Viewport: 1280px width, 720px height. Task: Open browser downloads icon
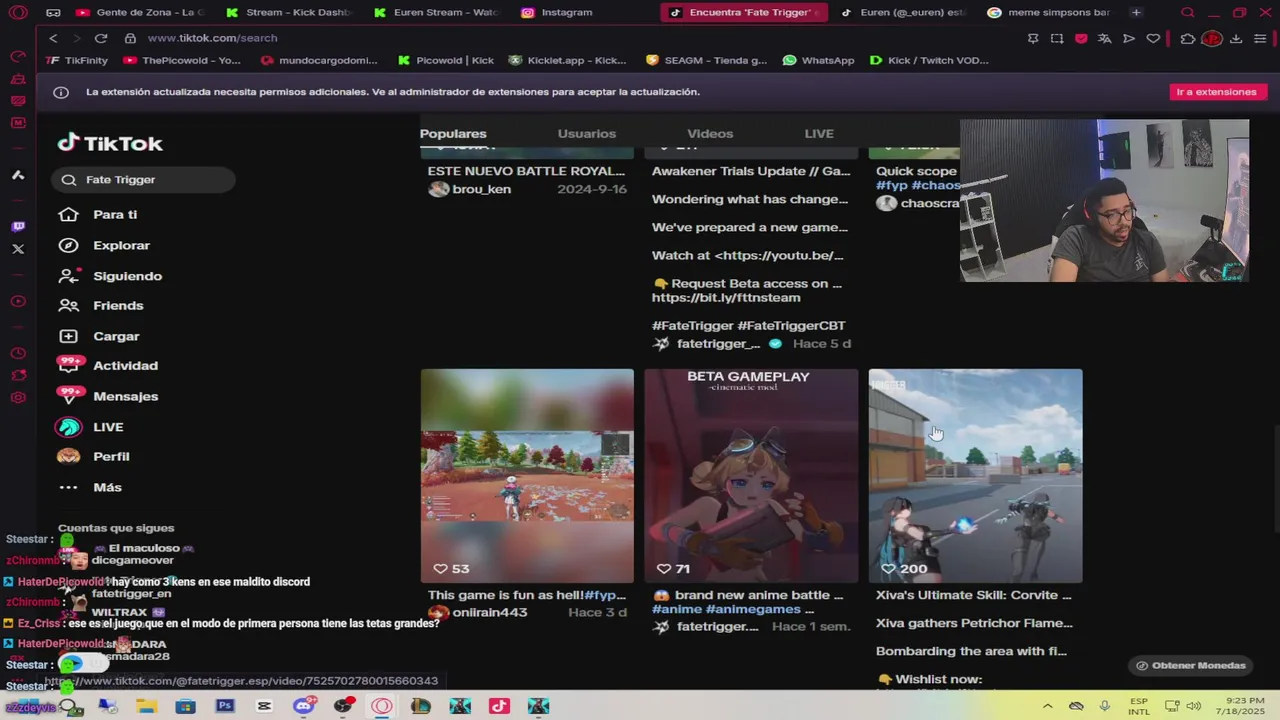(x=1236, y=38)
